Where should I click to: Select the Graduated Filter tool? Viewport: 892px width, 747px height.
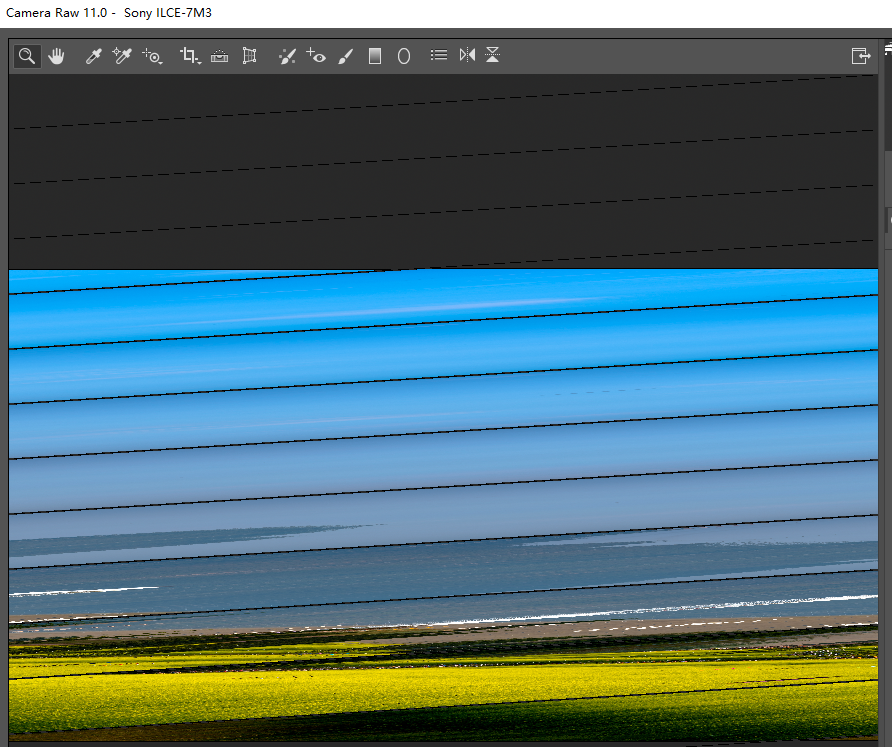tap(375, 56)
